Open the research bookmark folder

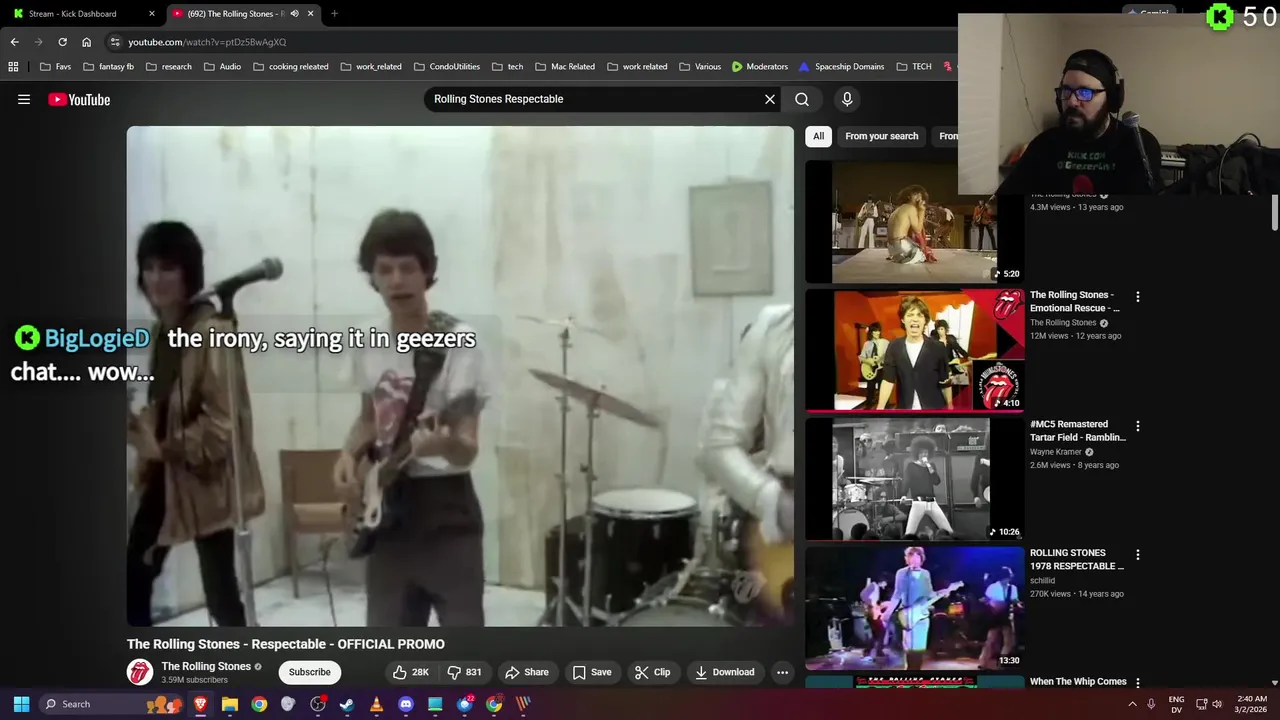point(168,67)
